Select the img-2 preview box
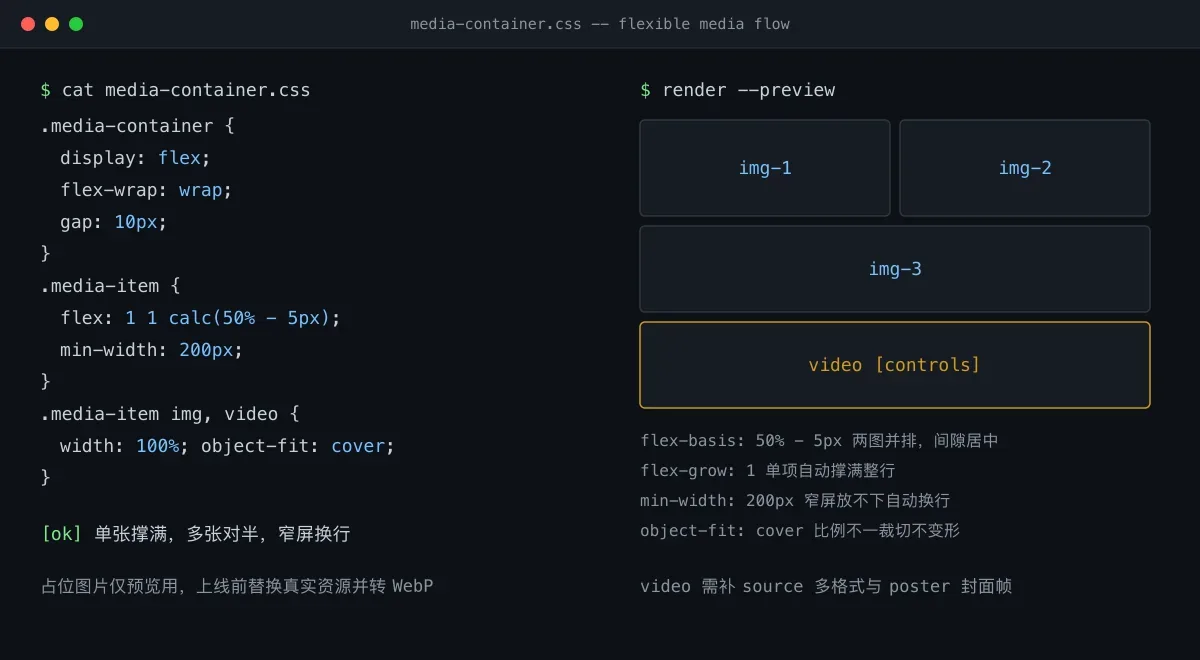1200x660 pixels. [1025, 168]
